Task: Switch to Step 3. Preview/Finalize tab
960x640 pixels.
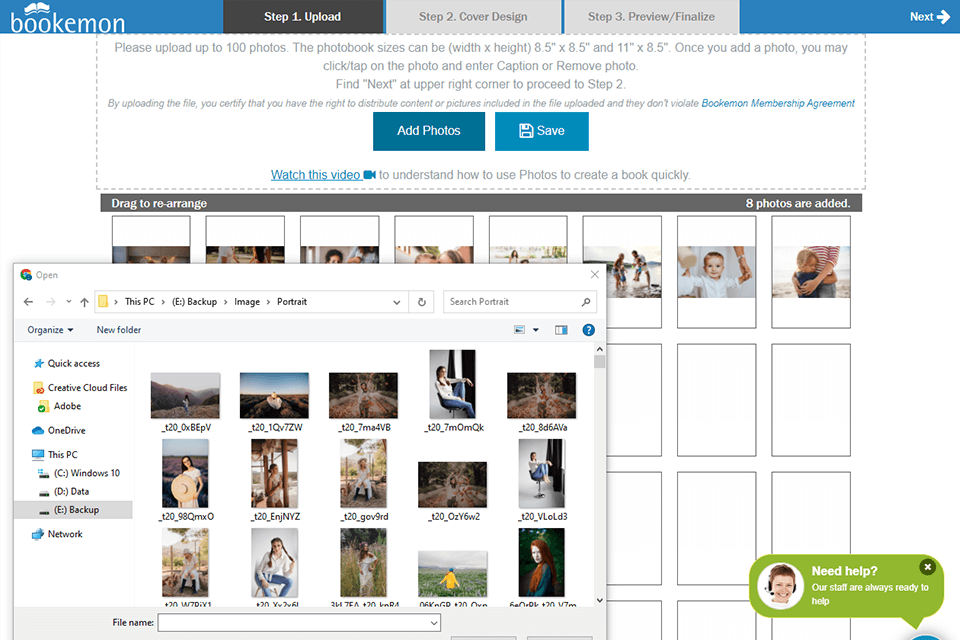Action: click(x=651, y=17)
